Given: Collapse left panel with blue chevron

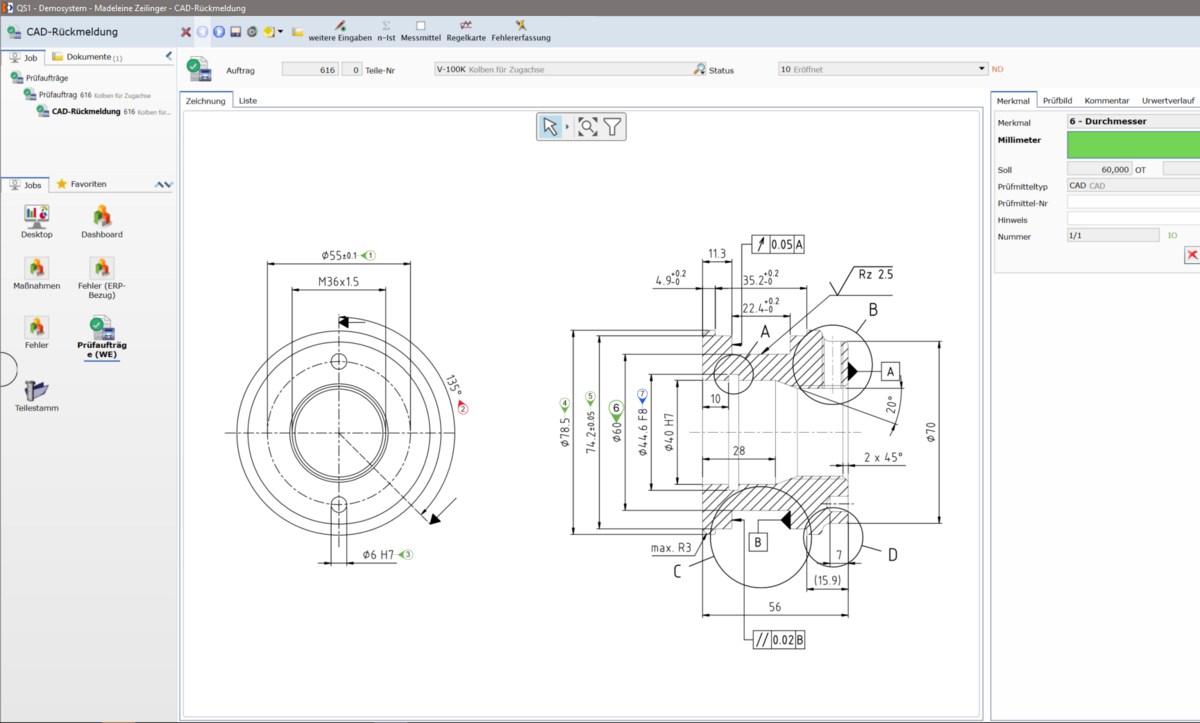Looking at the screenshot, I should [169, 56].
